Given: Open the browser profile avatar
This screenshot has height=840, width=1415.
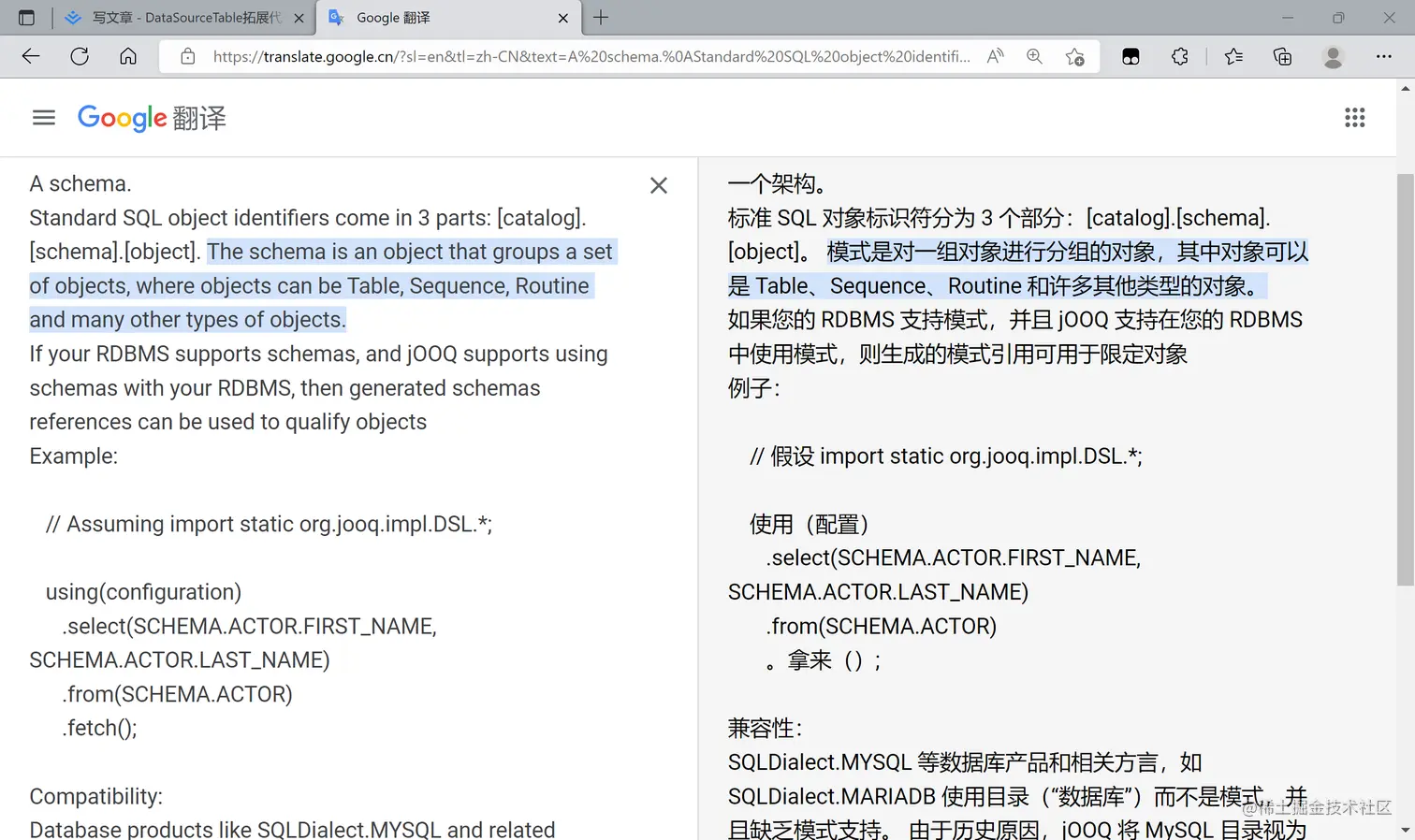Looking at the screenshot, I should pyautogui.click(x=1333, y=56).
